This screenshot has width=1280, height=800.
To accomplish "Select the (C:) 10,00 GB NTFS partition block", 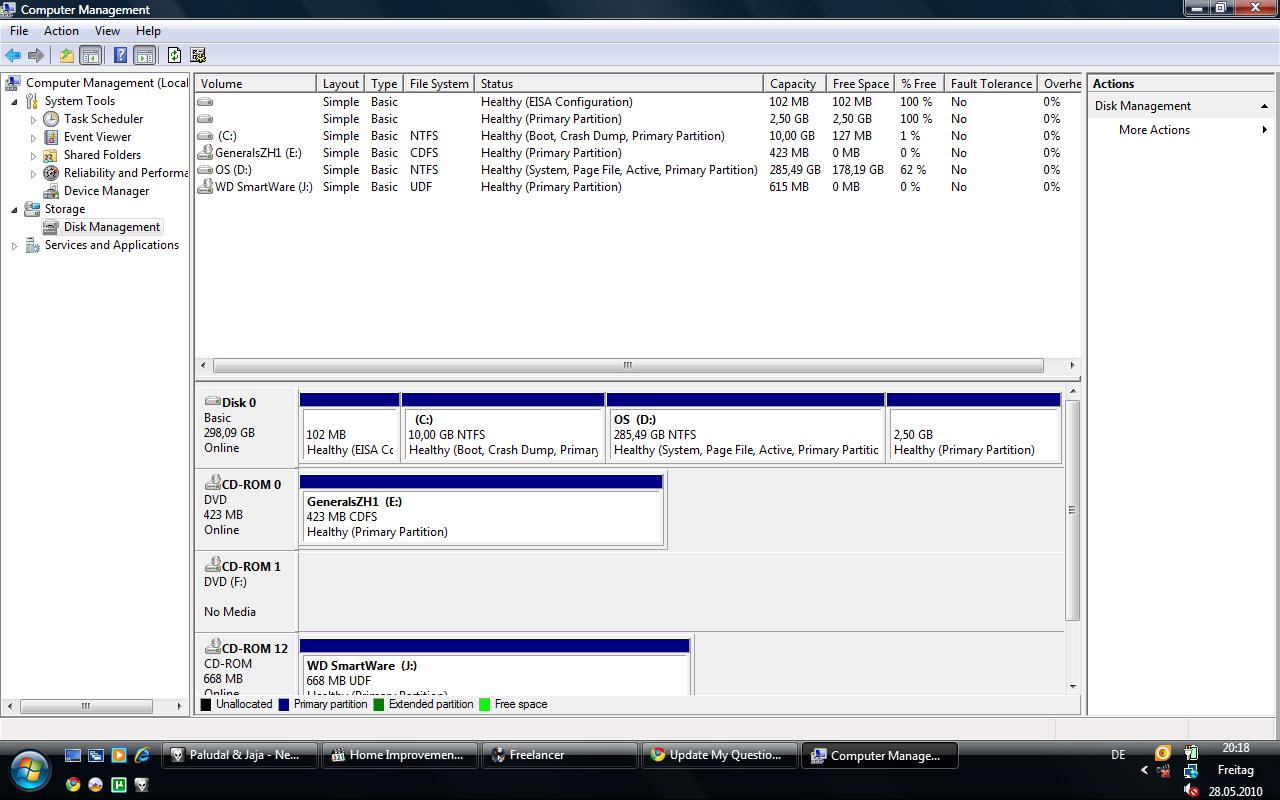I will pos(503,427).
